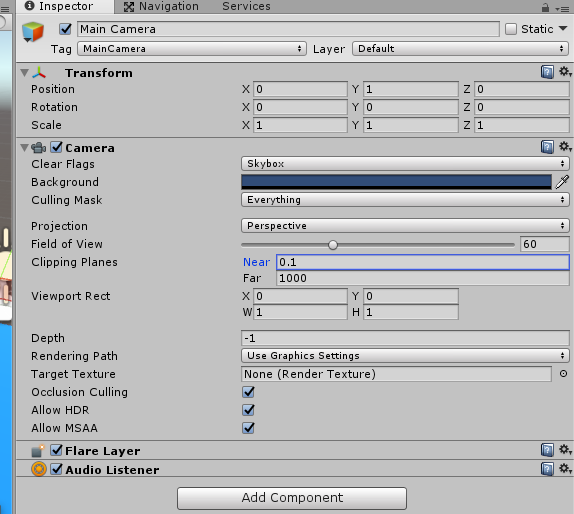Enable the Static checkbox
Screen dimensions: 574x514
pyautogui.click(x=511, y=29)
